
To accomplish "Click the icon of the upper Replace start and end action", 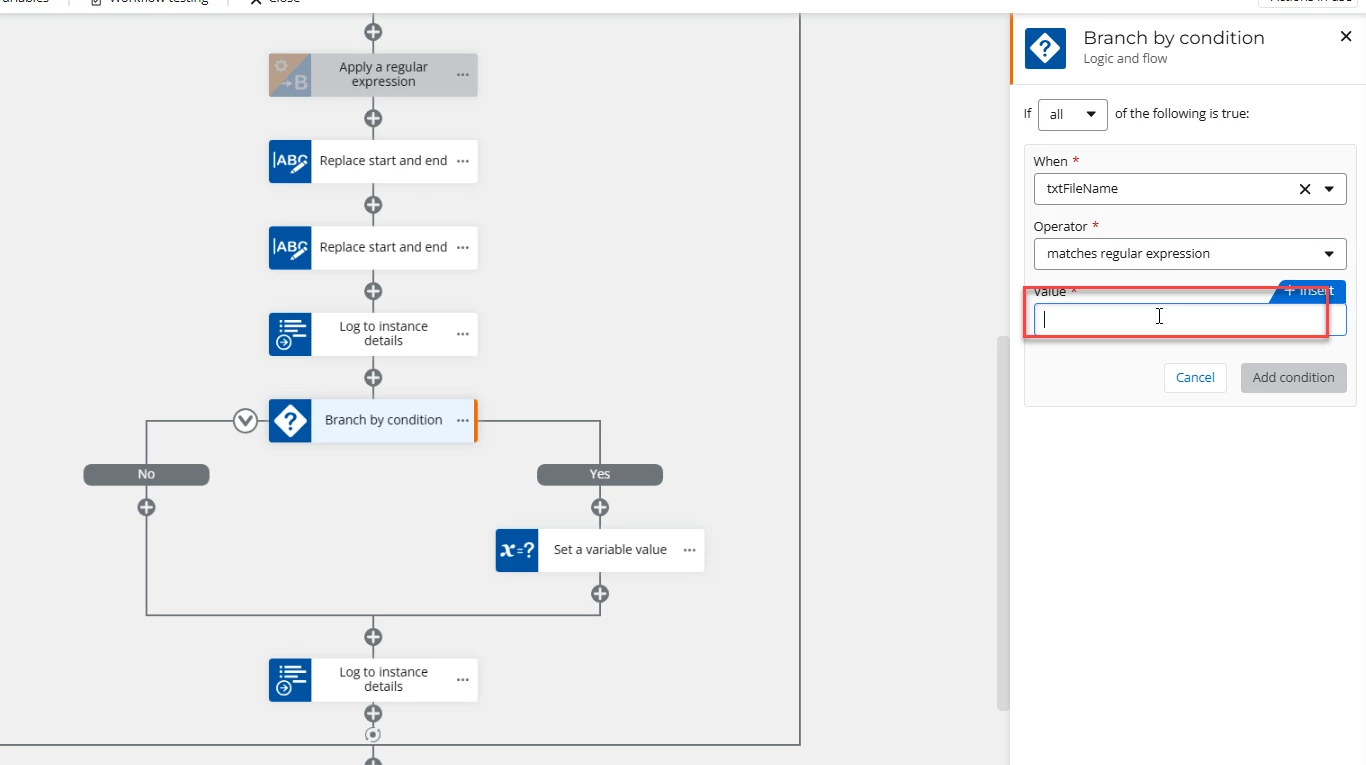I will click(290, 161).
